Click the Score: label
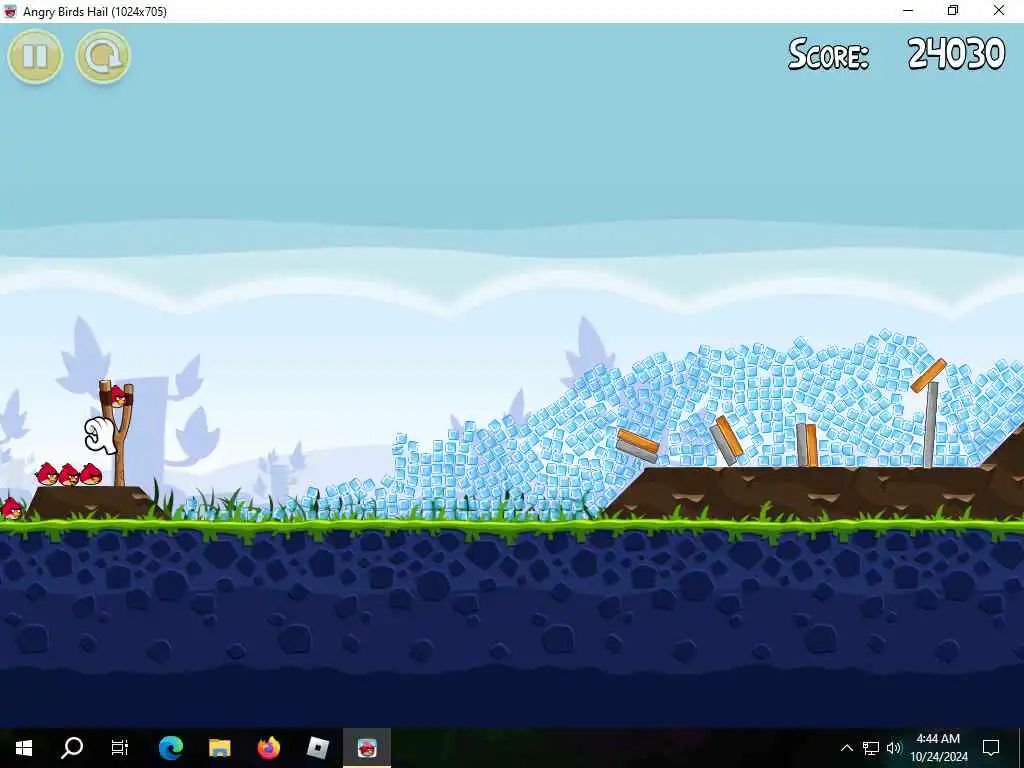1024x768 pixels. click(x=829, y=54)
